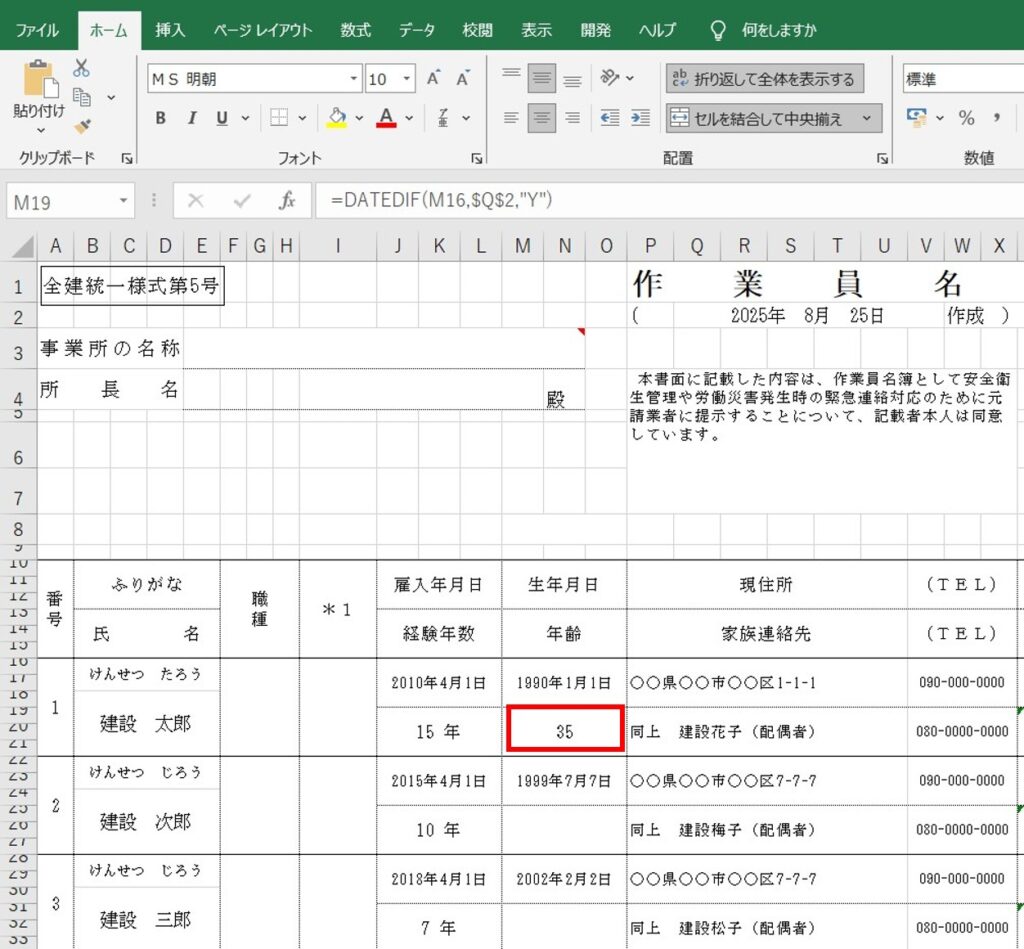Image resolution: width=1024 pixels, height=949 pixels.
Task: Decrease font size with small A
Action: tap(463, 79)
